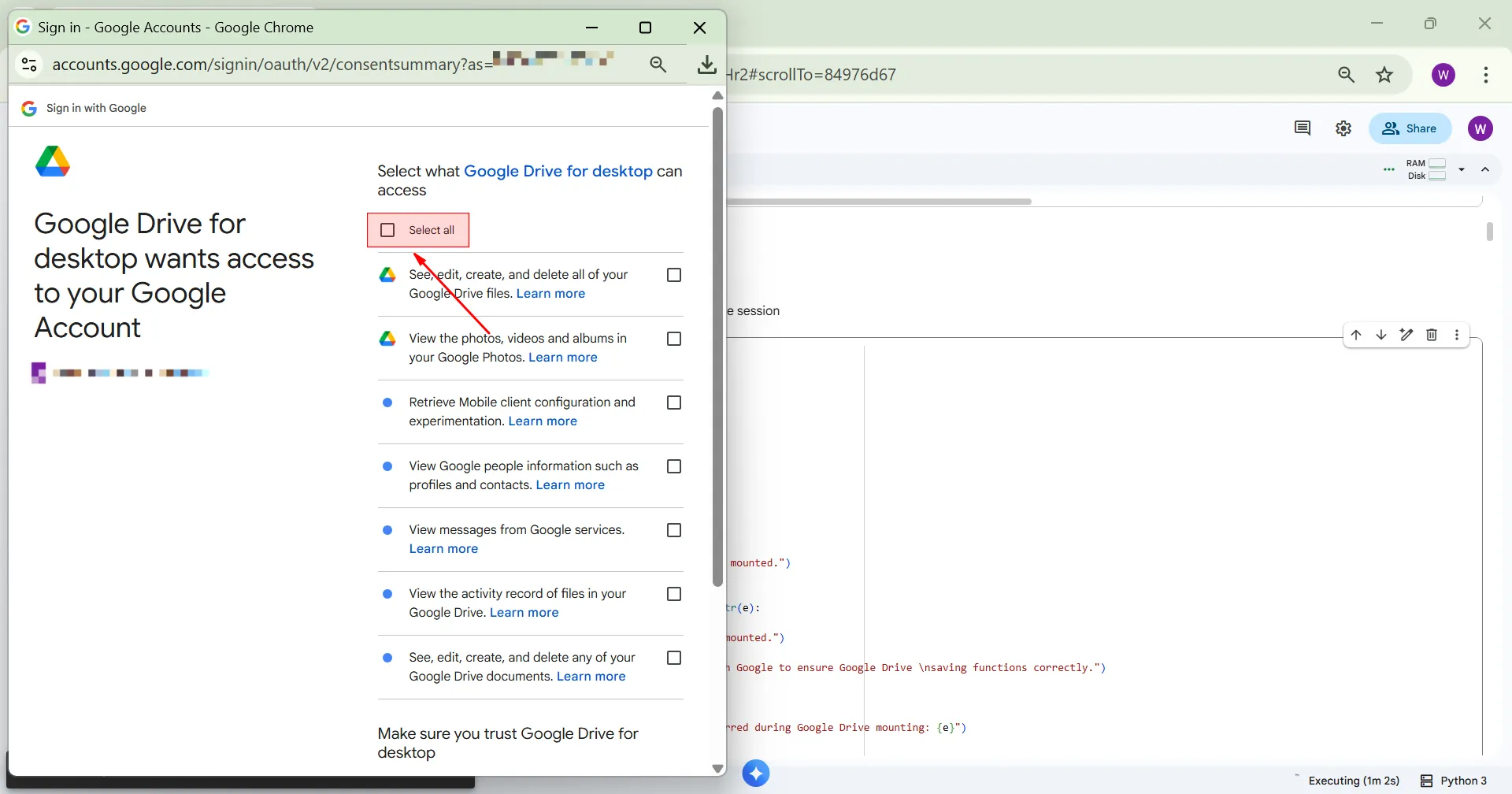
Task: Minimize the Sign in popup window
Action: 592,28
